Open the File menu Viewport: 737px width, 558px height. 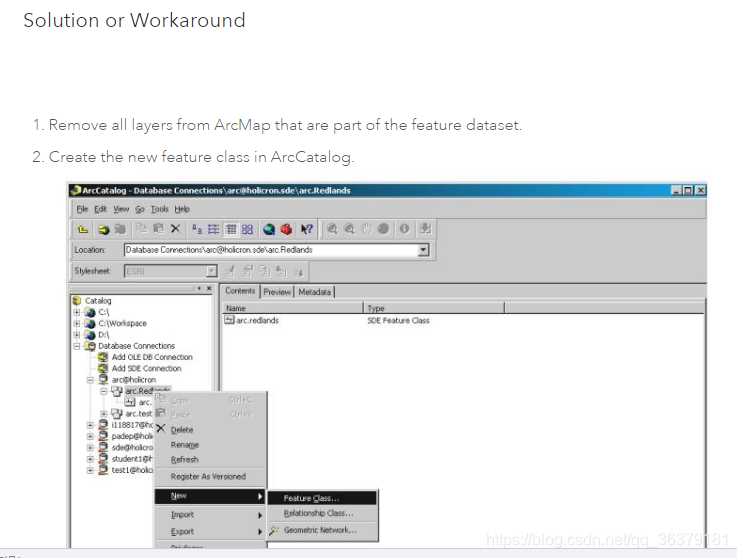point(82,209)
